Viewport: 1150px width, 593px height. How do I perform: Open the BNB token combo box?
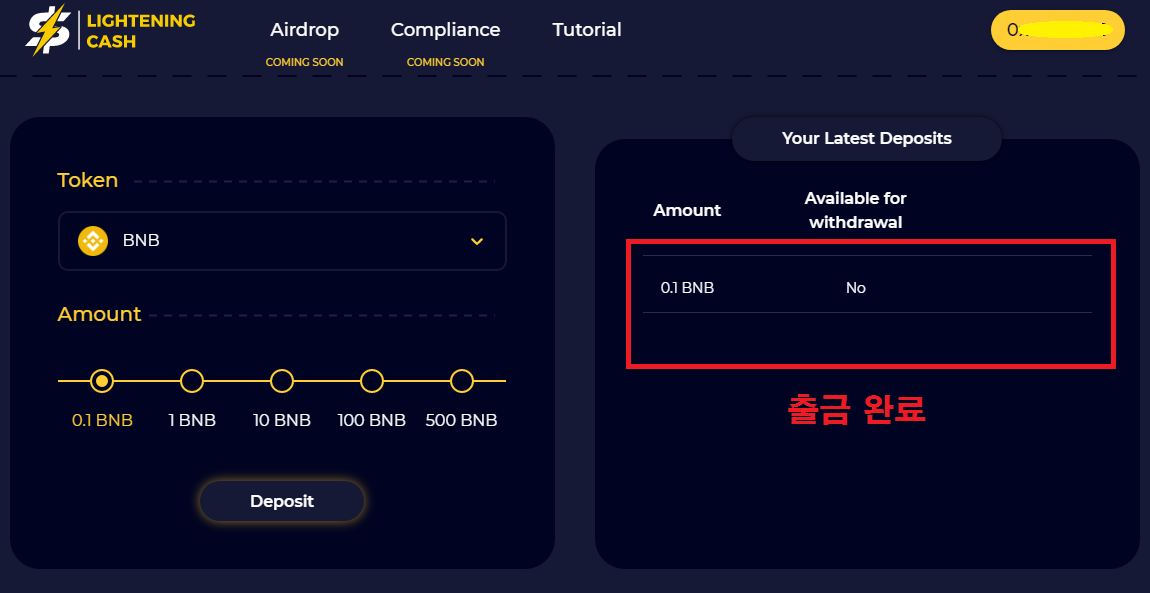click(282, 241)
